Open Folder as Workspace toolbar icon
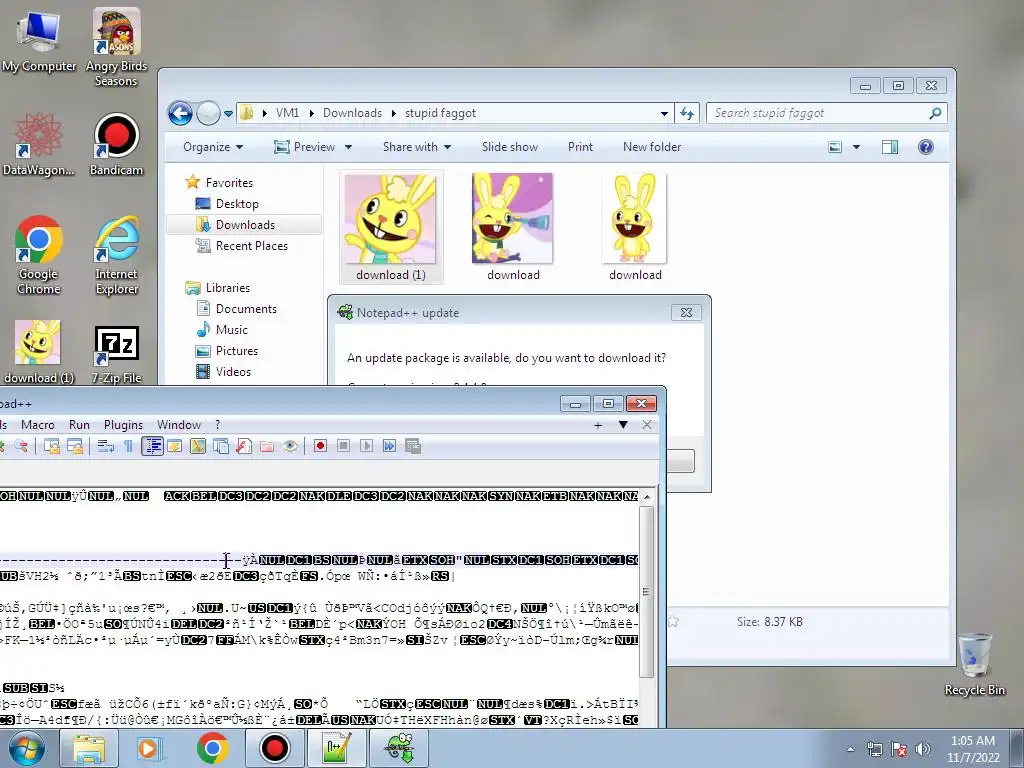1024x768 pixels. [x=267, y=446]
